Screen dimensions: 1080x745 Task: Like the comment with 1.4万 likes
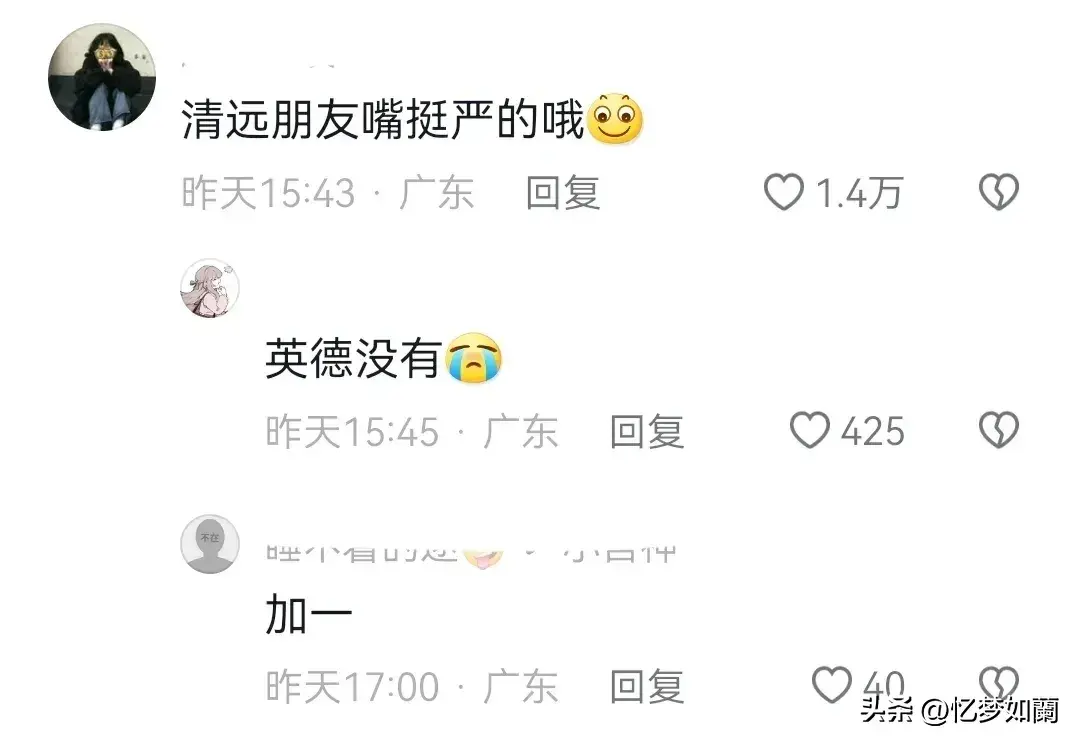[784, 192]
